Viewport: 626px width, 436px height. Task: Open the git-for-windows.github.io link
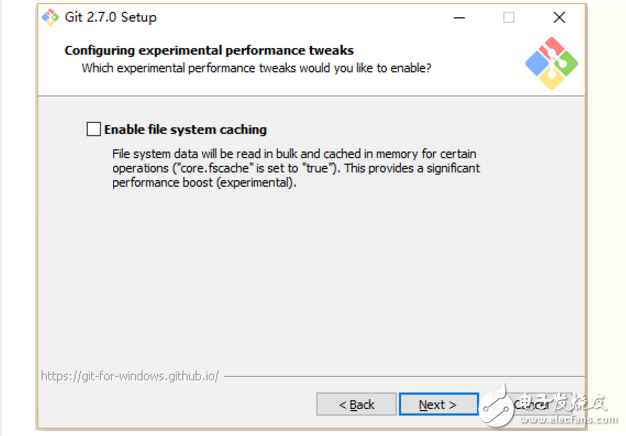[x=129, y=377]
